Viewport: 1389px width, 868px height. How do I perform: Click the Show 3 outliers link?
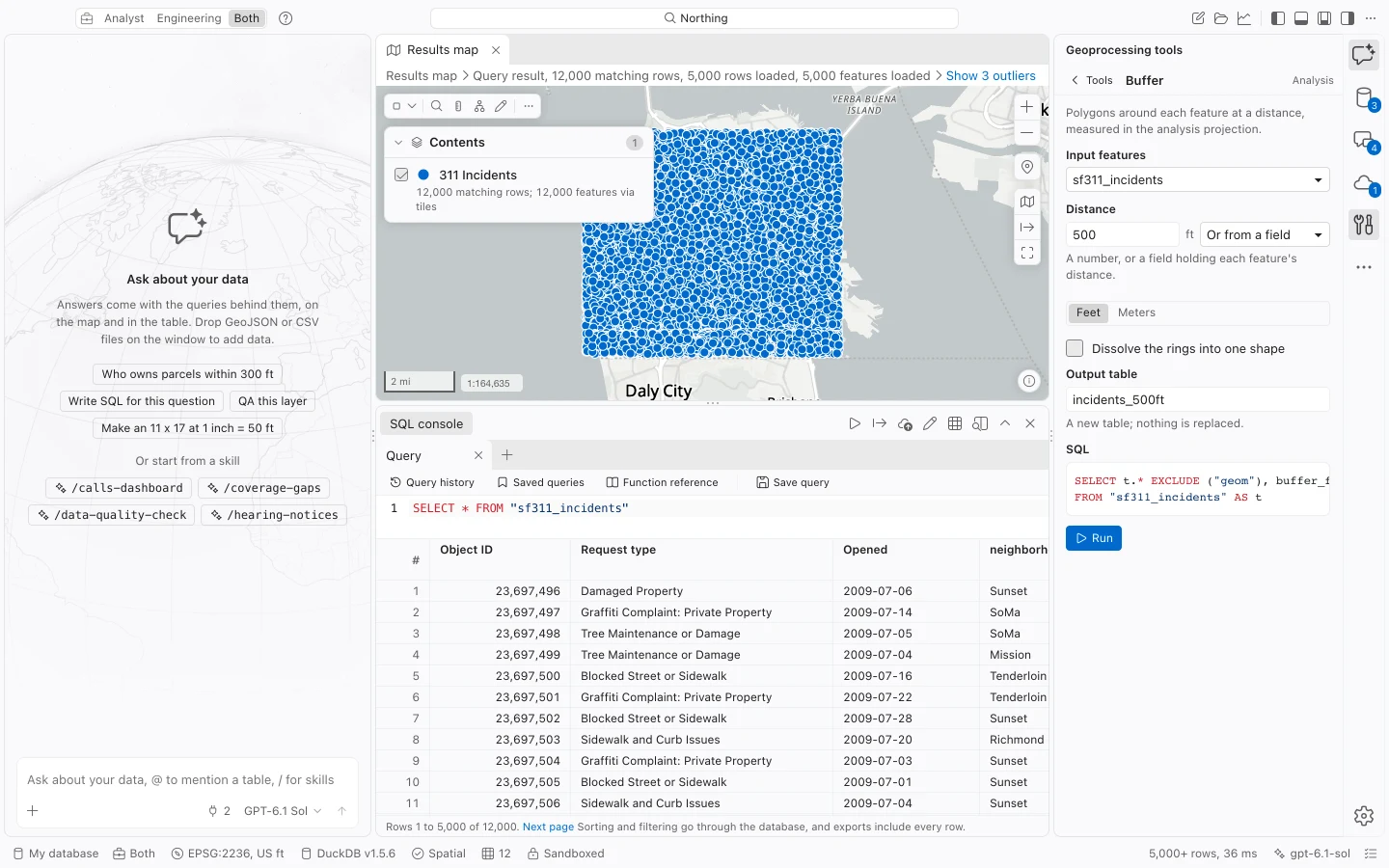pos(991,76)
